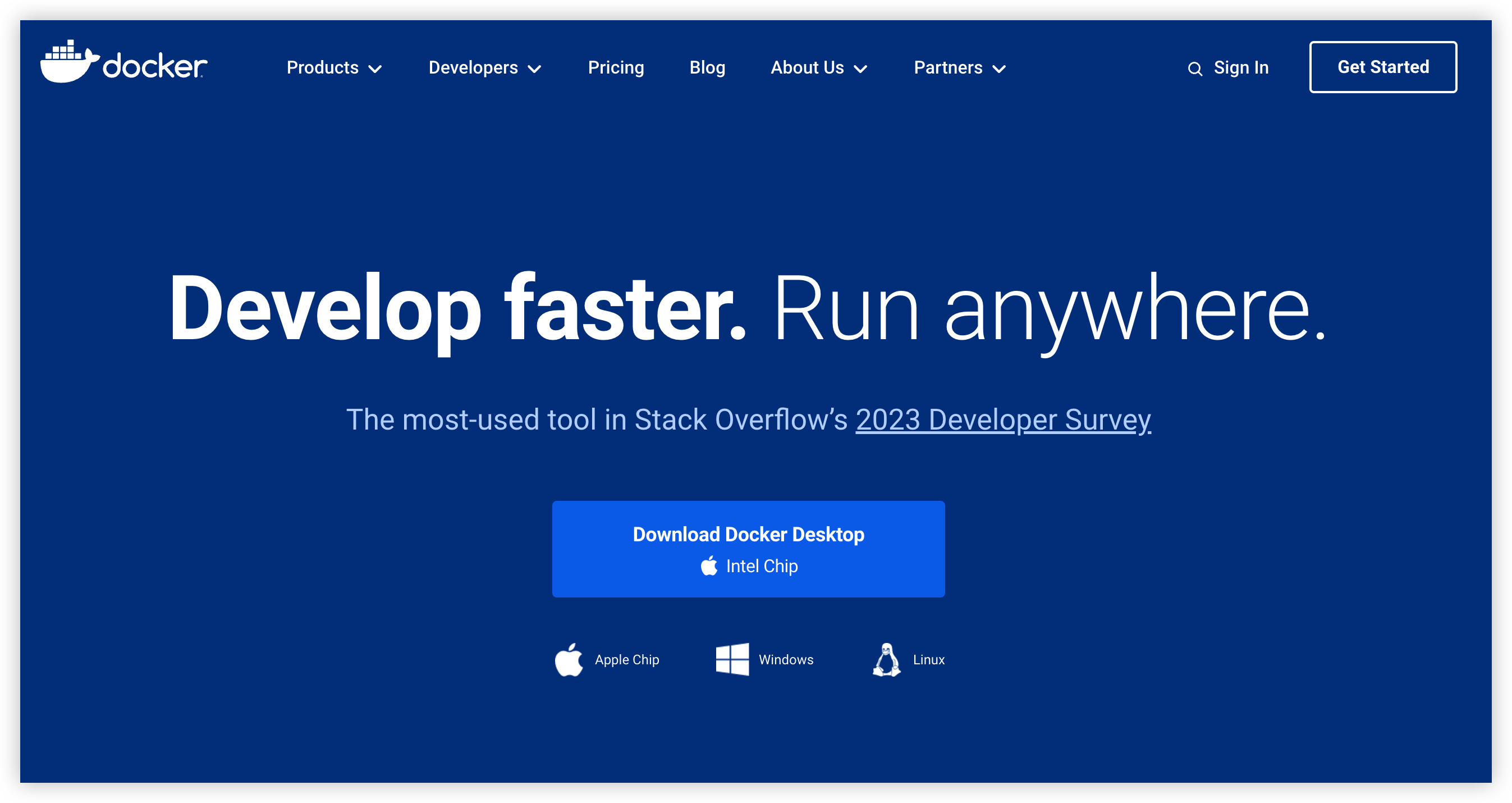Image resolution: width=1512 pixels, height=803 pixels.
Task: Select the Apple Chip download label
Action: [x=627, y=660]
